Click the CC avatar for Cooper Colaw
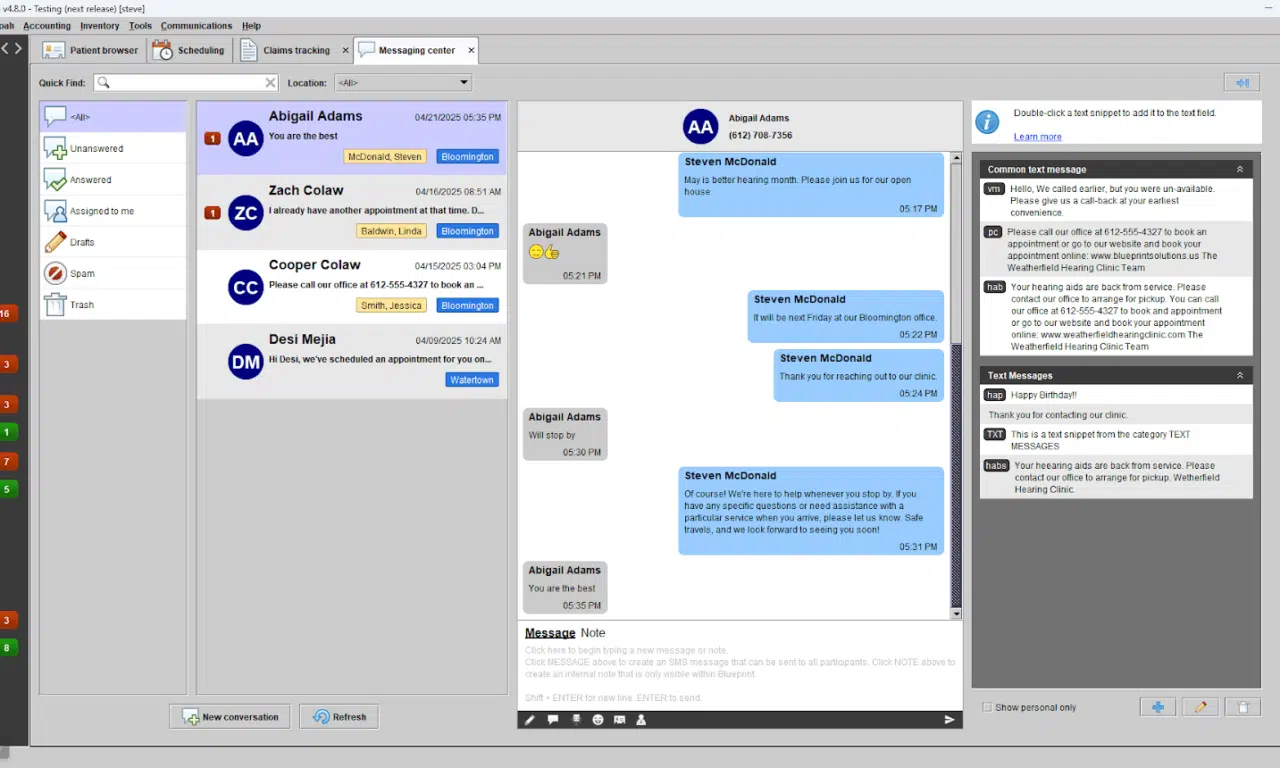This screenshot has width=1280, height=768. pyautogui.click(x=246, y=287)
